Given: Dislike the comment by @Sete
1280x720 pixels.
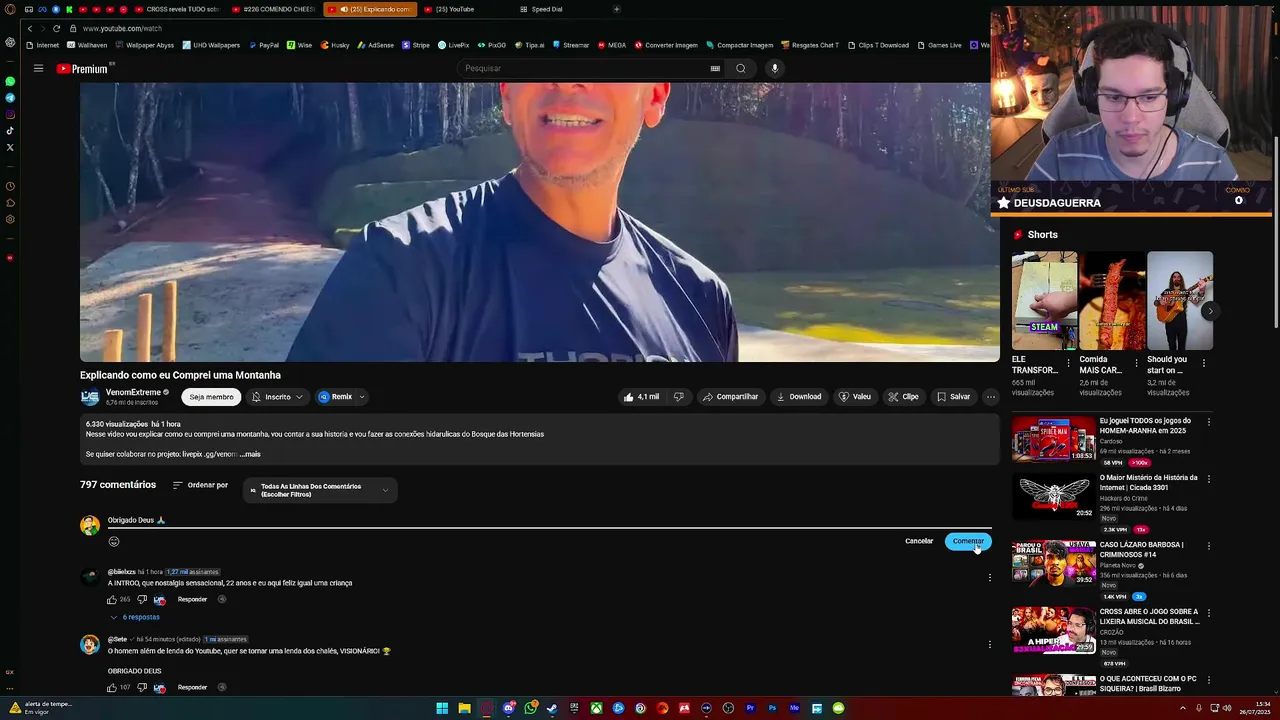Looking at the screenshot, I should click(142, 687).
